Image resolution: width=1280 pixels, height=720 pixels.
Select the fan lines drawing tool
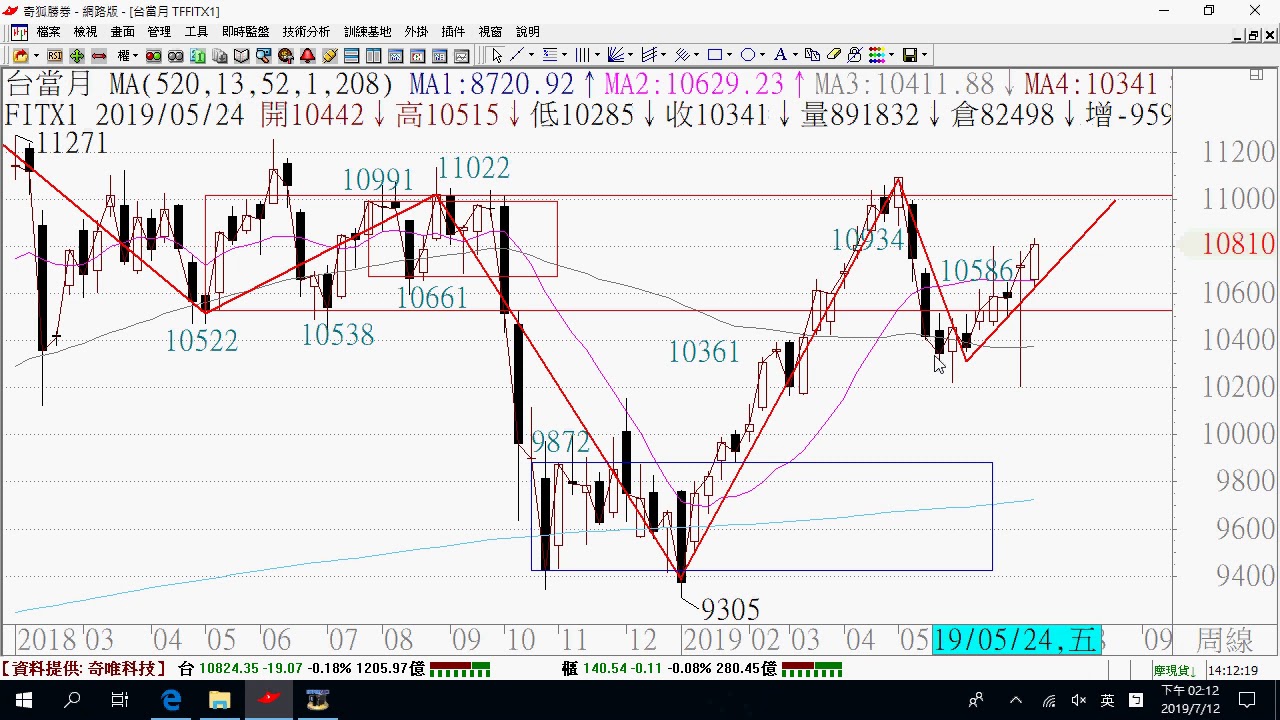coord(615,55)
